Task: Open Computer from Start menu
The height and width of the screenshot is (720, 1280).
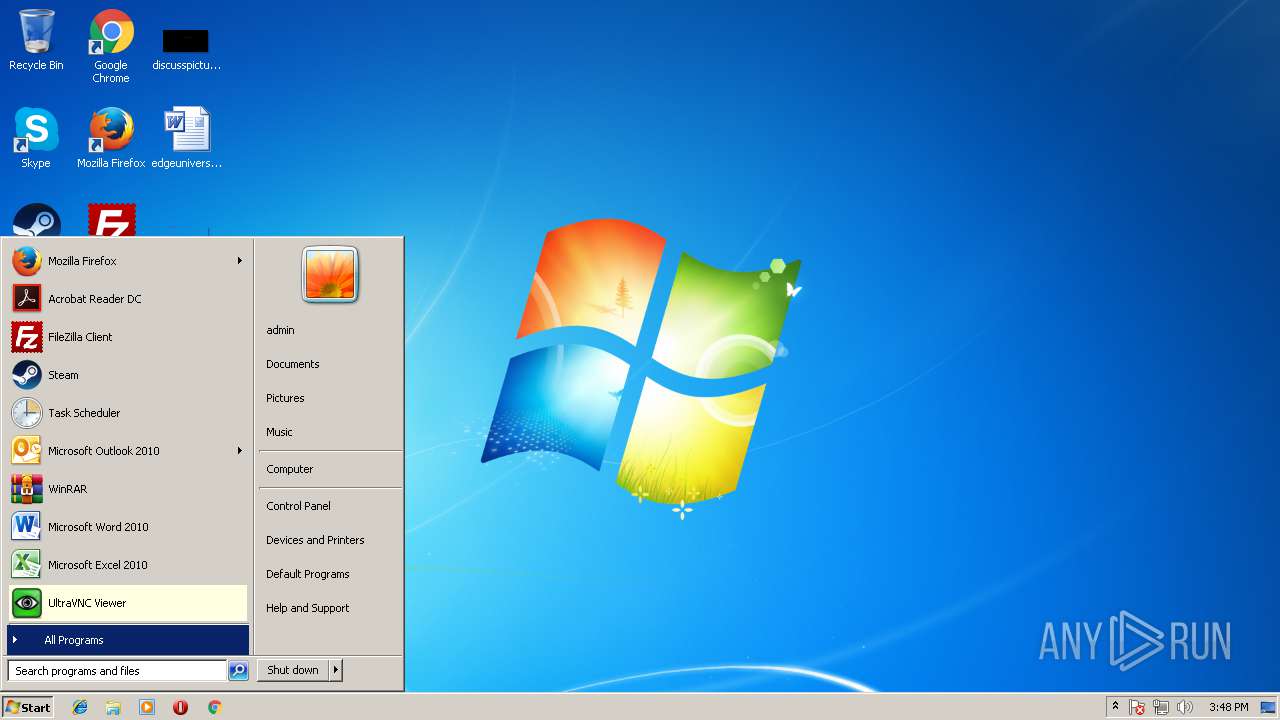Action: click(x=289, y=469)
